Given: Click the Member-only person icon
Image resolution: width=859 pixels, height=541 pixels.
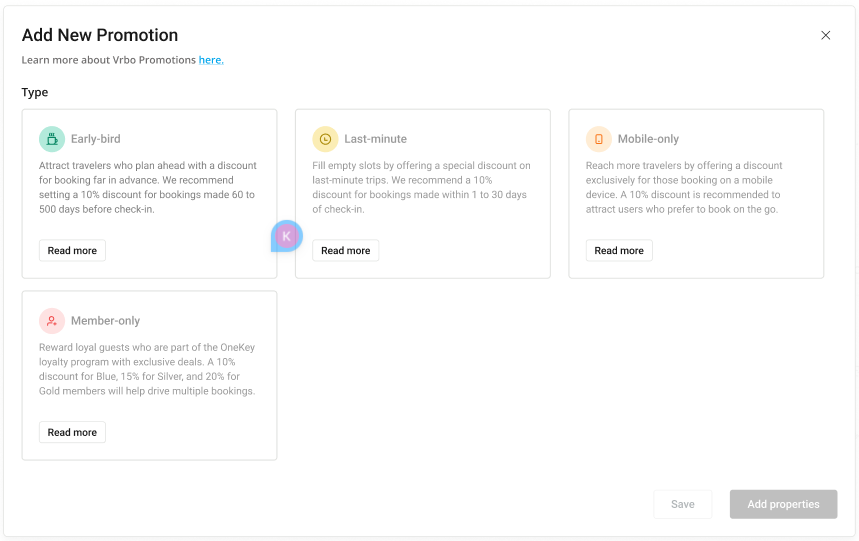Looking at the screenshot, I should pyautogui.click(x=52, y=321).
